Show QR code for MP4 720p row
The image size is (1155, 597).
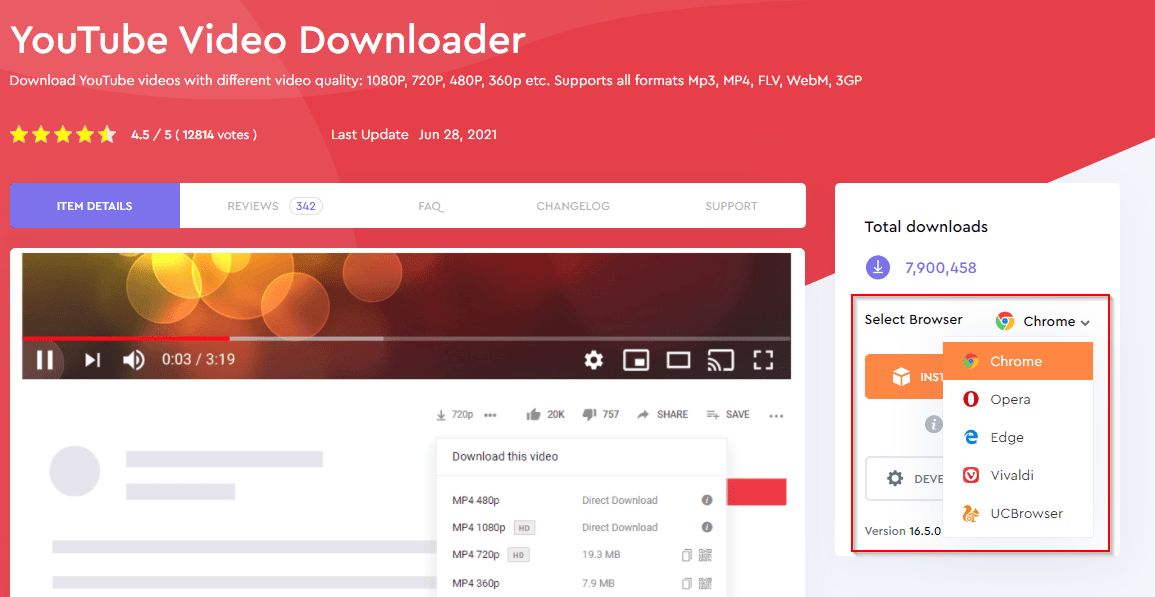705,555
